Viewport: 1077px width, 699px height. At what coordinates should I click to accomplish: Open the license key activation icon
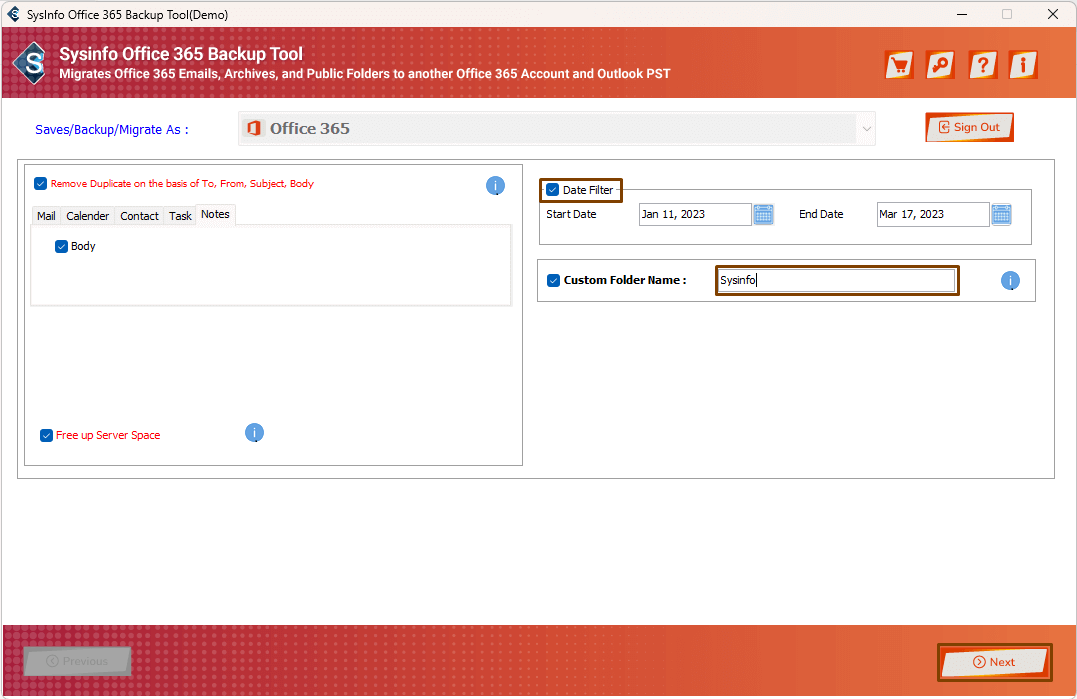point(940,65)
